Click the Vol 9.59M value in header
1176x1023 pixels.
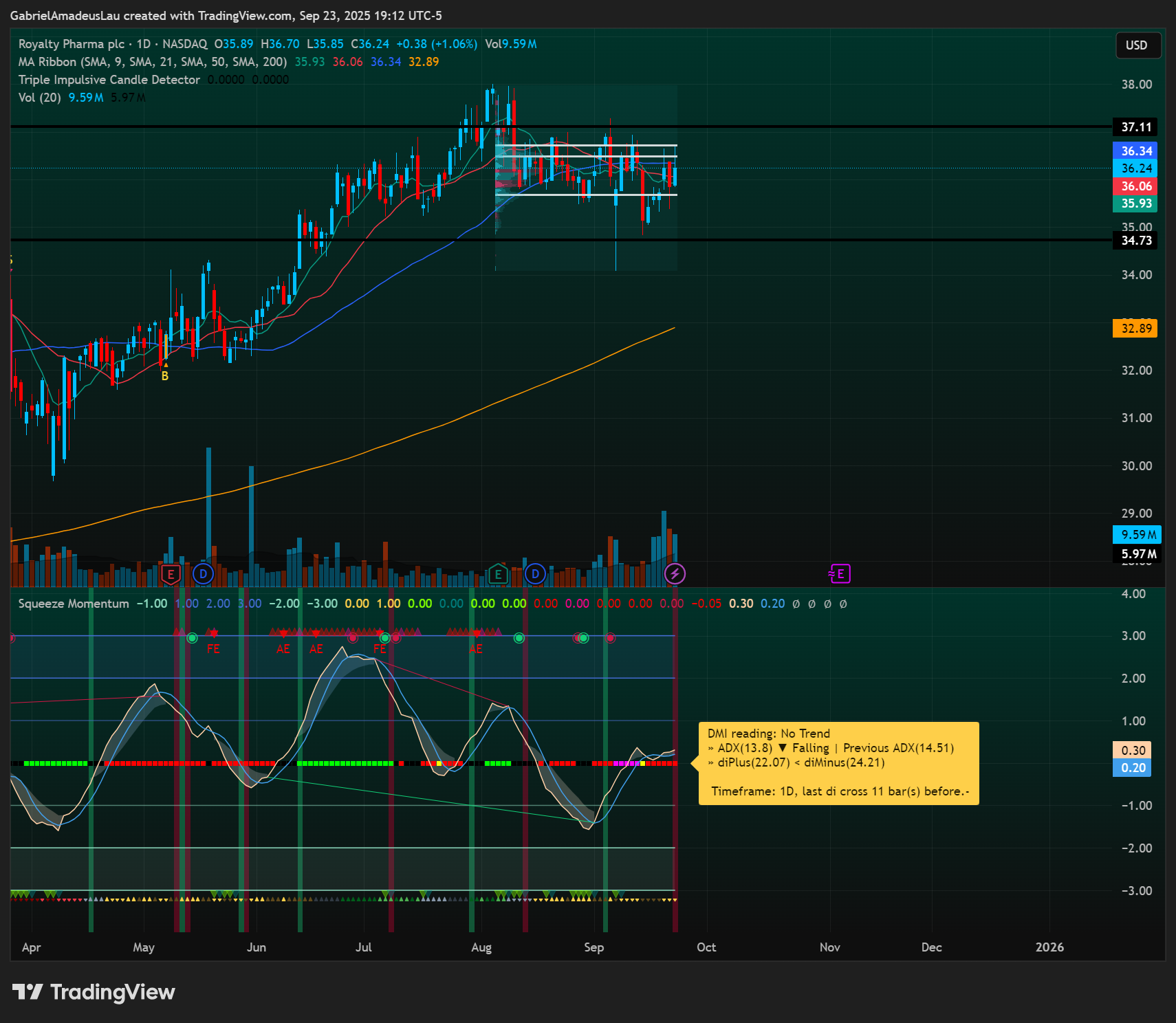(511, 44)
